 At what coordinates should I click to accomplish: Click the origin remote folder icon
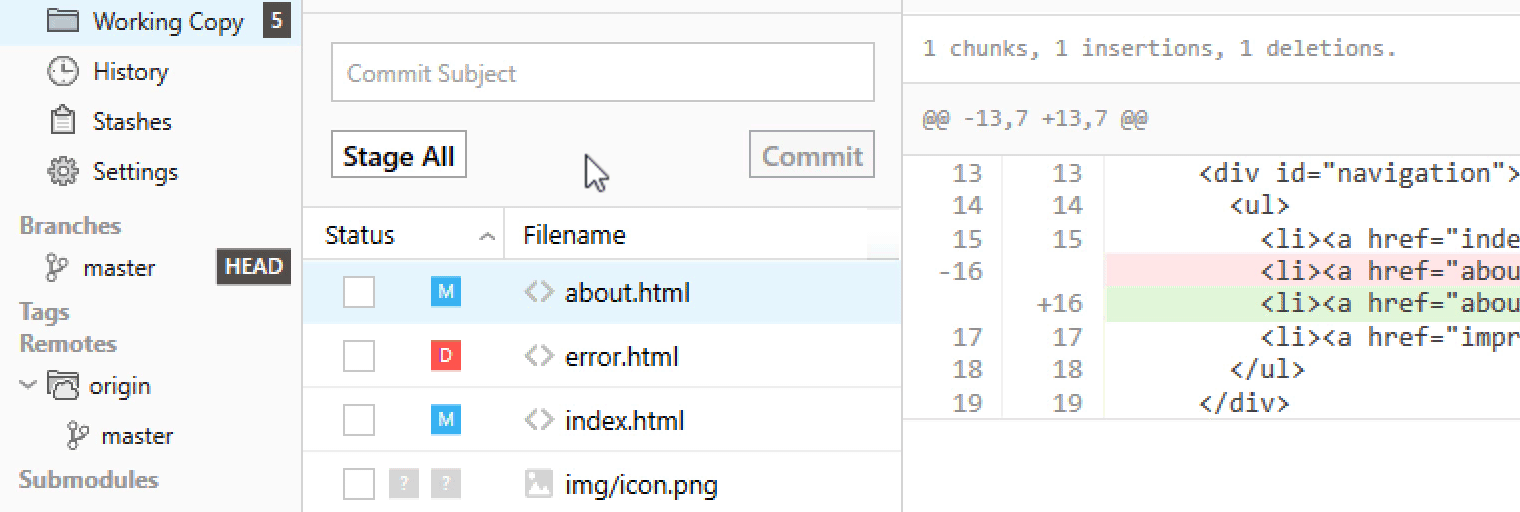click(x=65, y=386)
